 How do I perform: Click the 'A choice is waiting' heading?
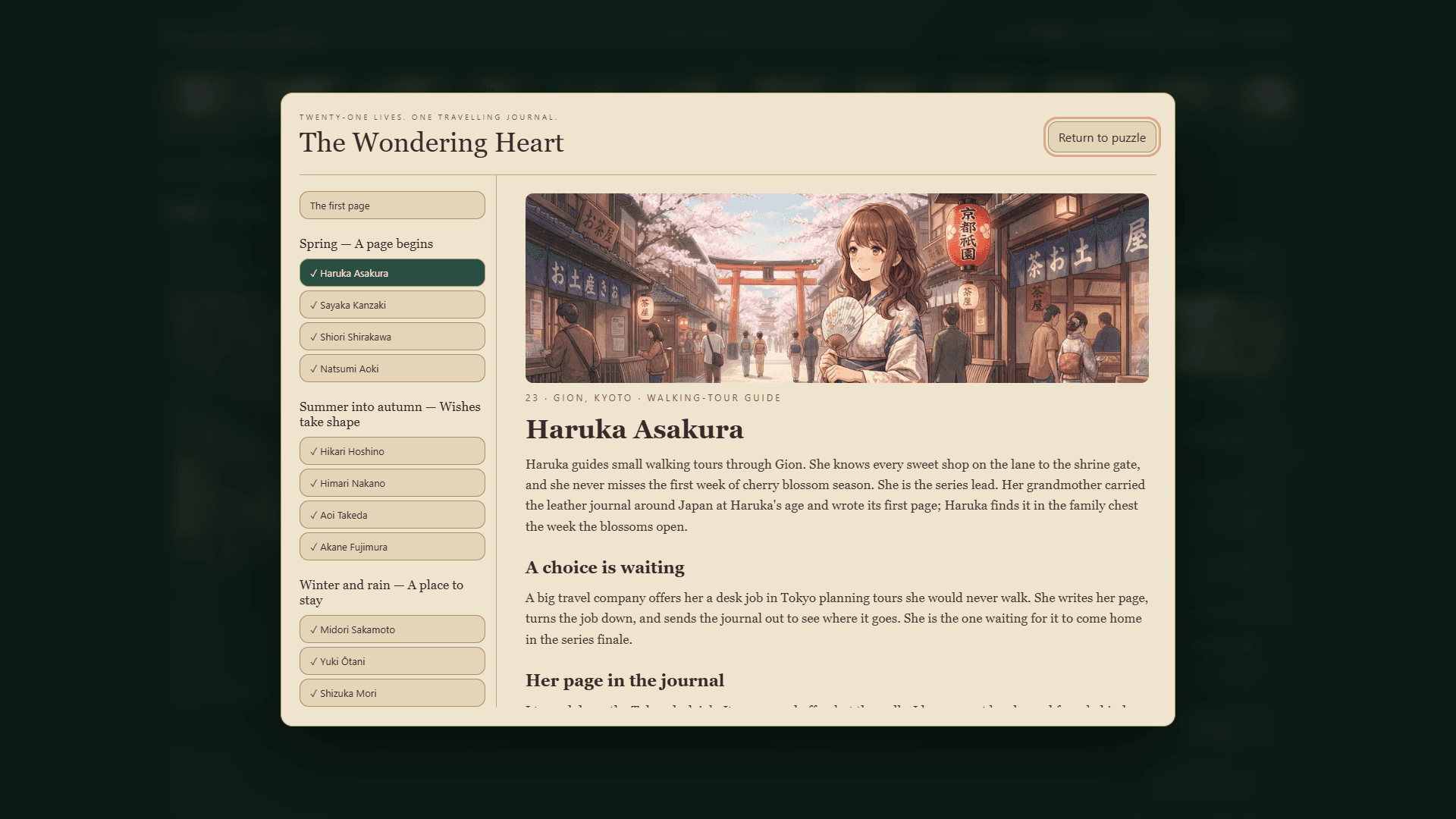tap(605, 567)
